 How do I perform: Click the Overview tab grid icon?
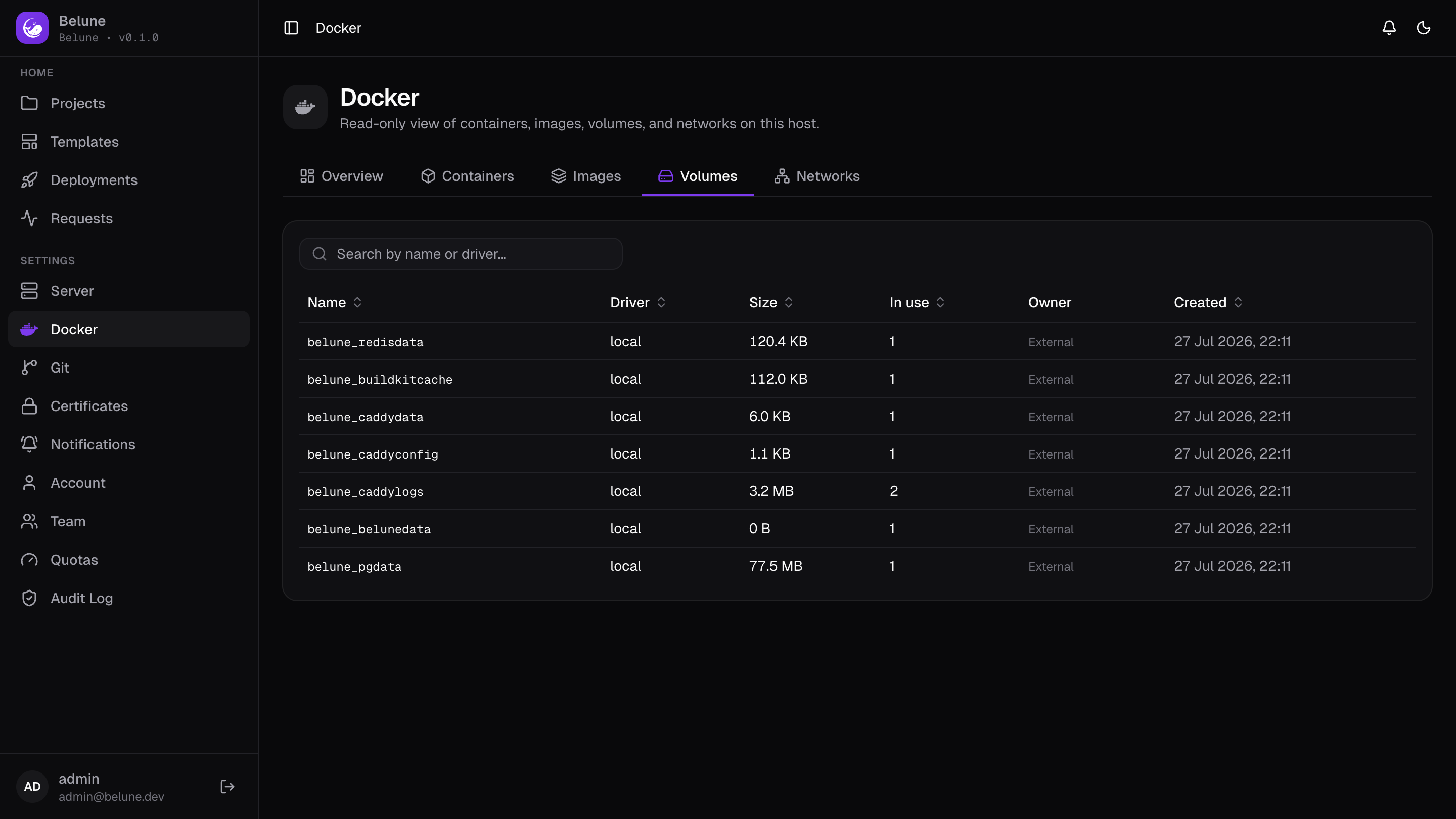point(307,176)
